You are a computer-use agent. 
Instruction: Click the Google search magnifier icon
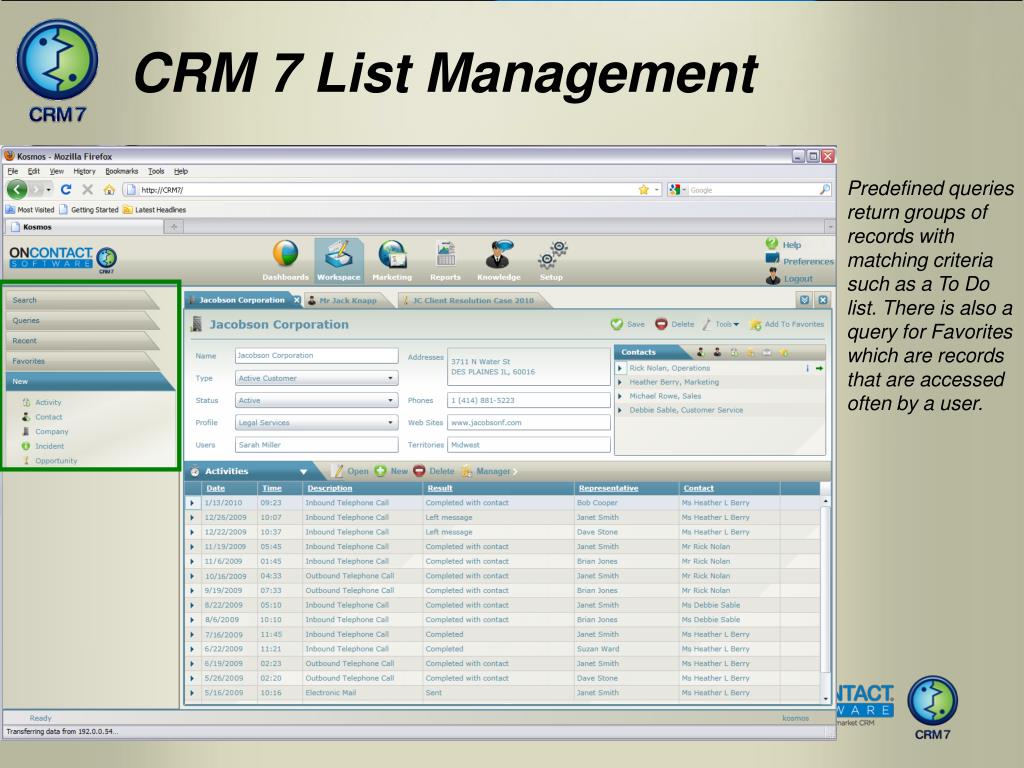824,189
